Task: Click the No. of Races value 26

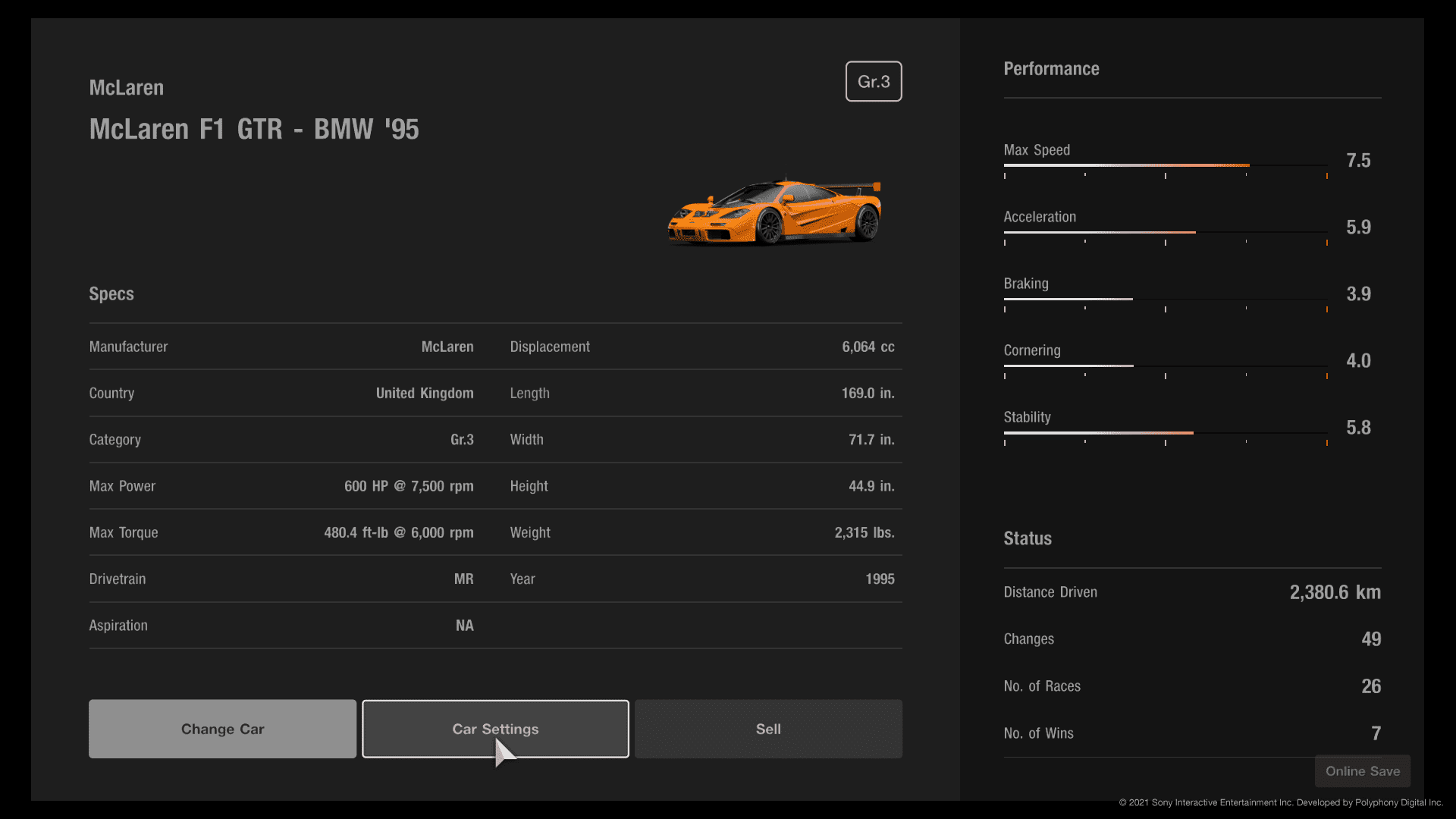Action: tap(1371, 686)
